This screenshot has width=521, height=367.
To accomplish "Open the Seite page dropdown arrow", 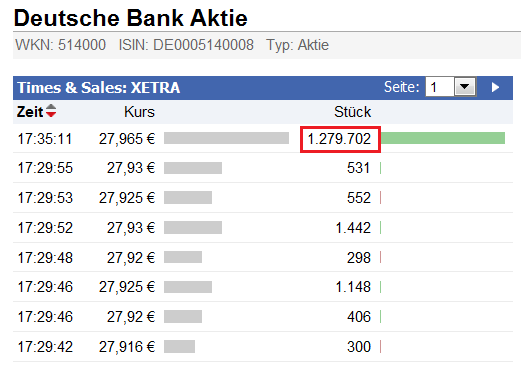I will 465,87.
